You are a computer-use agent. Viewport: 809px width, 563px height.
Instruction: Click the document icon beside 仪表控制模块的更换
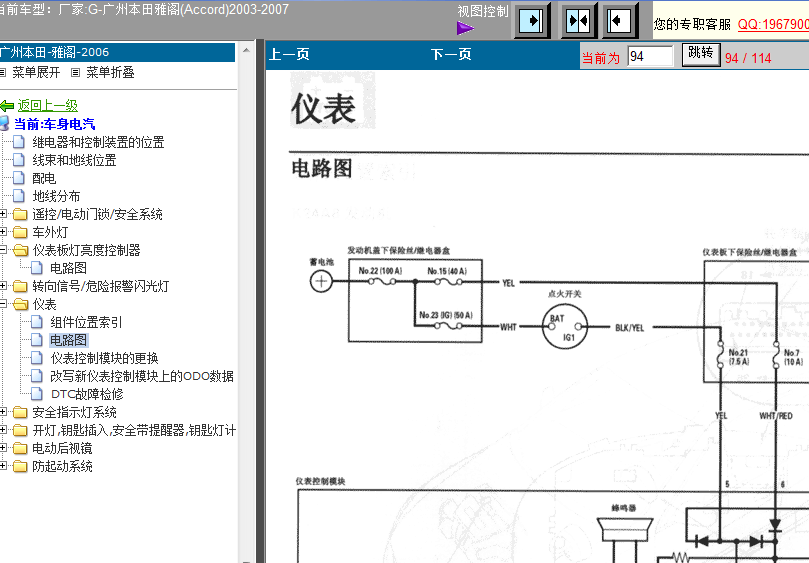click(37, 358)
